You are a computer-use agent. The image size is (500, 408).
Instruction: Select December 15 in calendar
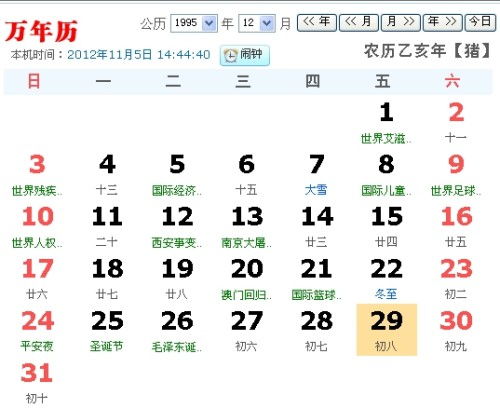pos(387,227)
